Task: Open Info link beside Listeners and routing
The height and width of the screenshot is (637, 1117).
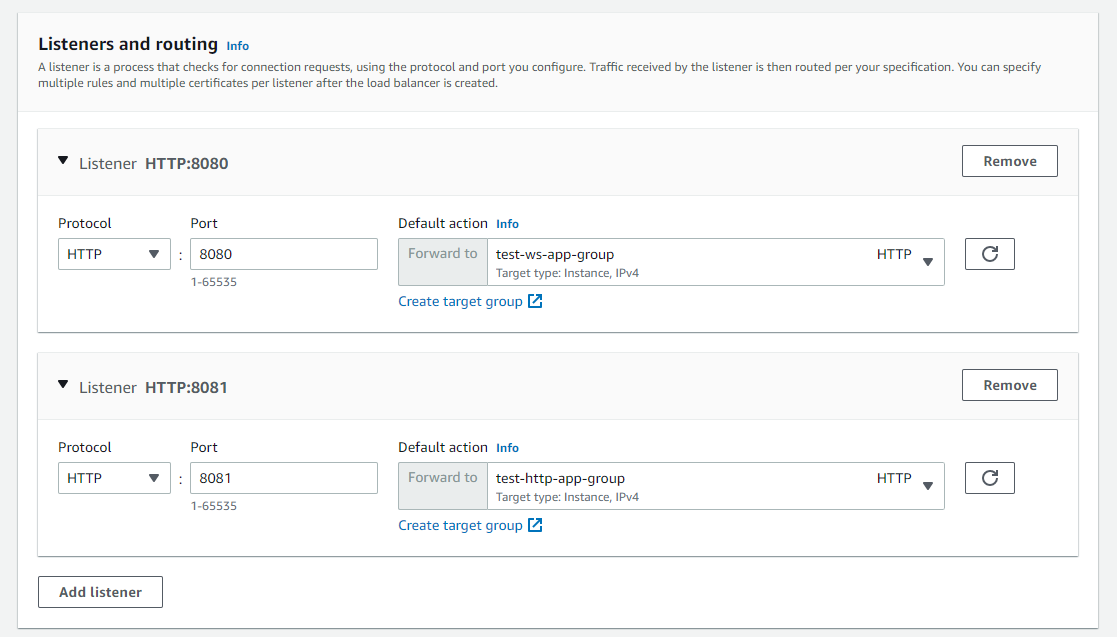Action: tap(237, 46)
